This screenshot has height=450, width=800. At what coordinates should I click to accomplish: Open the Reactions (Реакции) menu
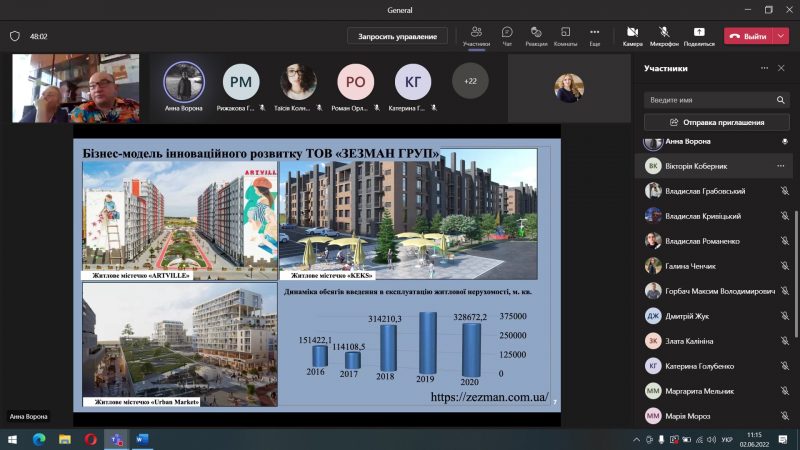(536, 36)
